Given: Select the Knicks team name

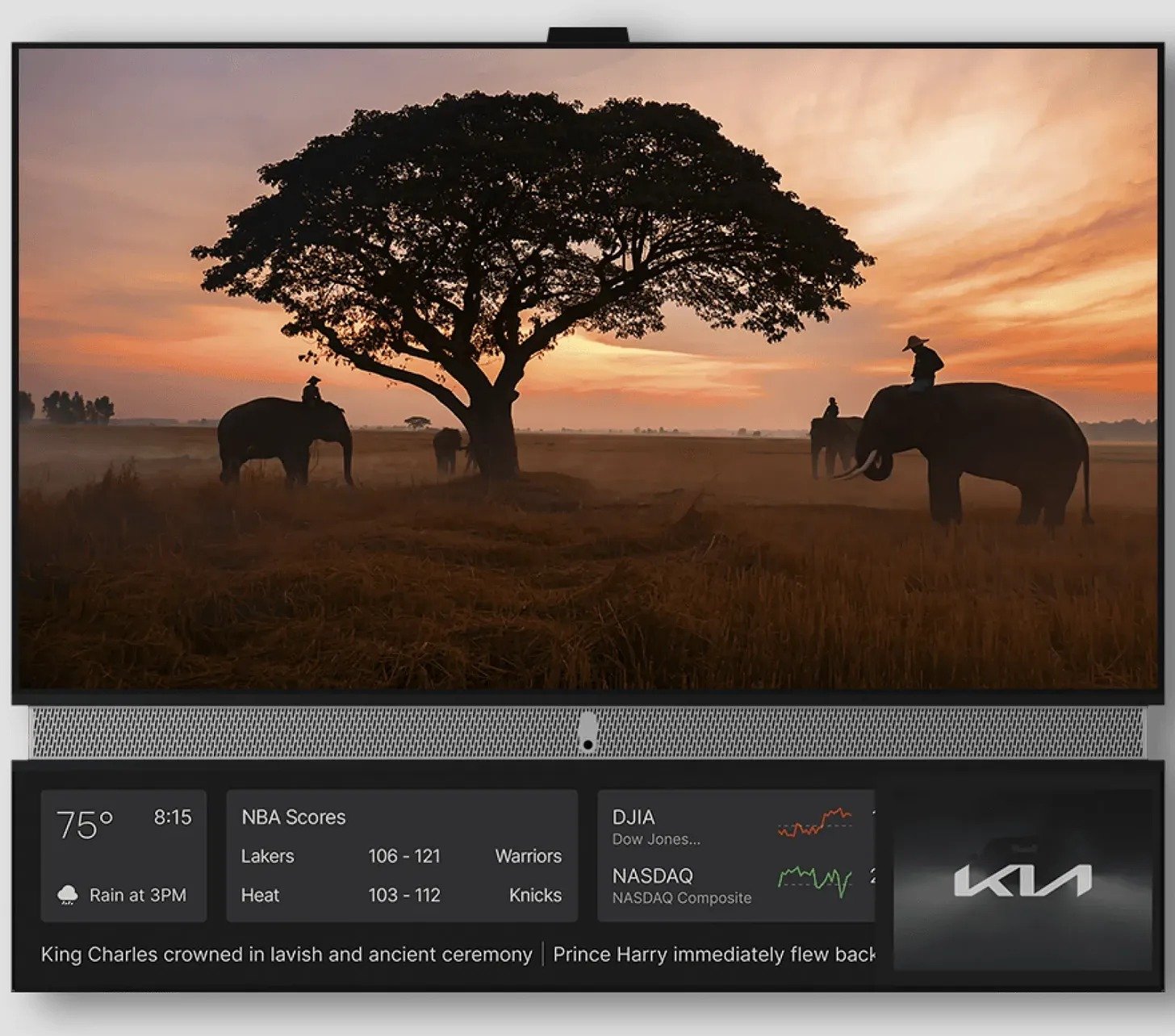Looking at the screenshot, I should click(x=535, y=895).
